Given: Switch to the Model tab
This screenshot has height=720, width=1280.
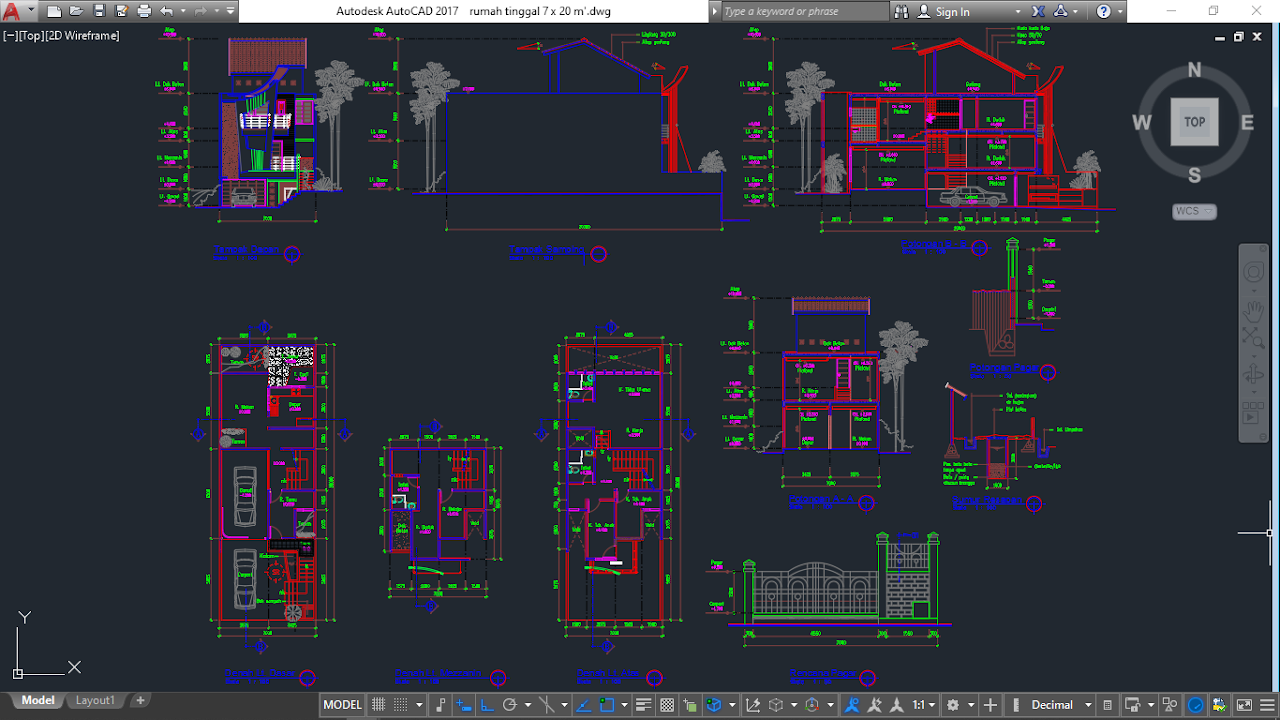Looking at the screenshot, I should tap(38, 700).
